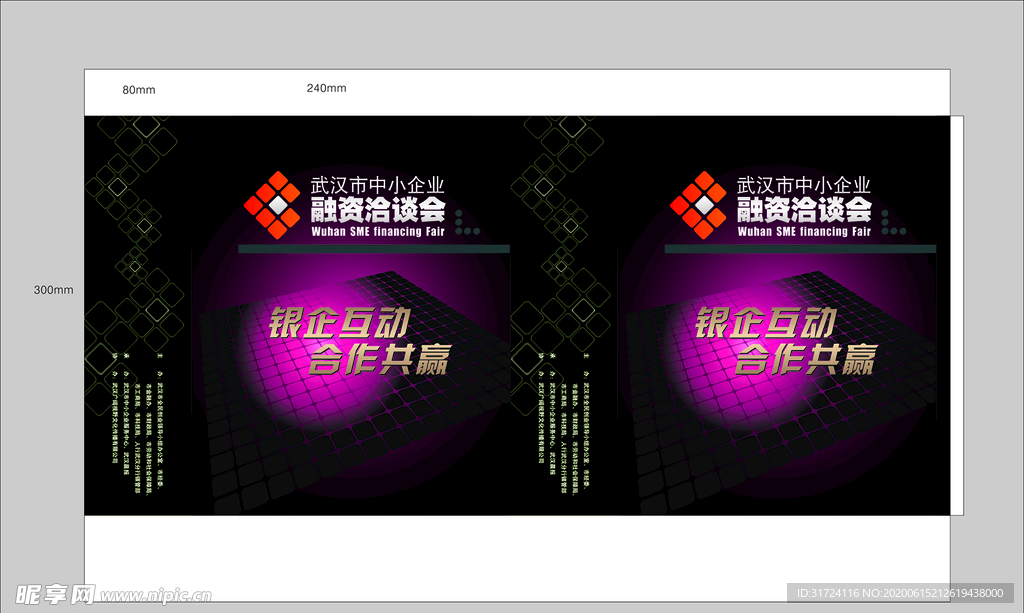
Task: Select the red diamond logo in the left design
Action: coord(272,205)
